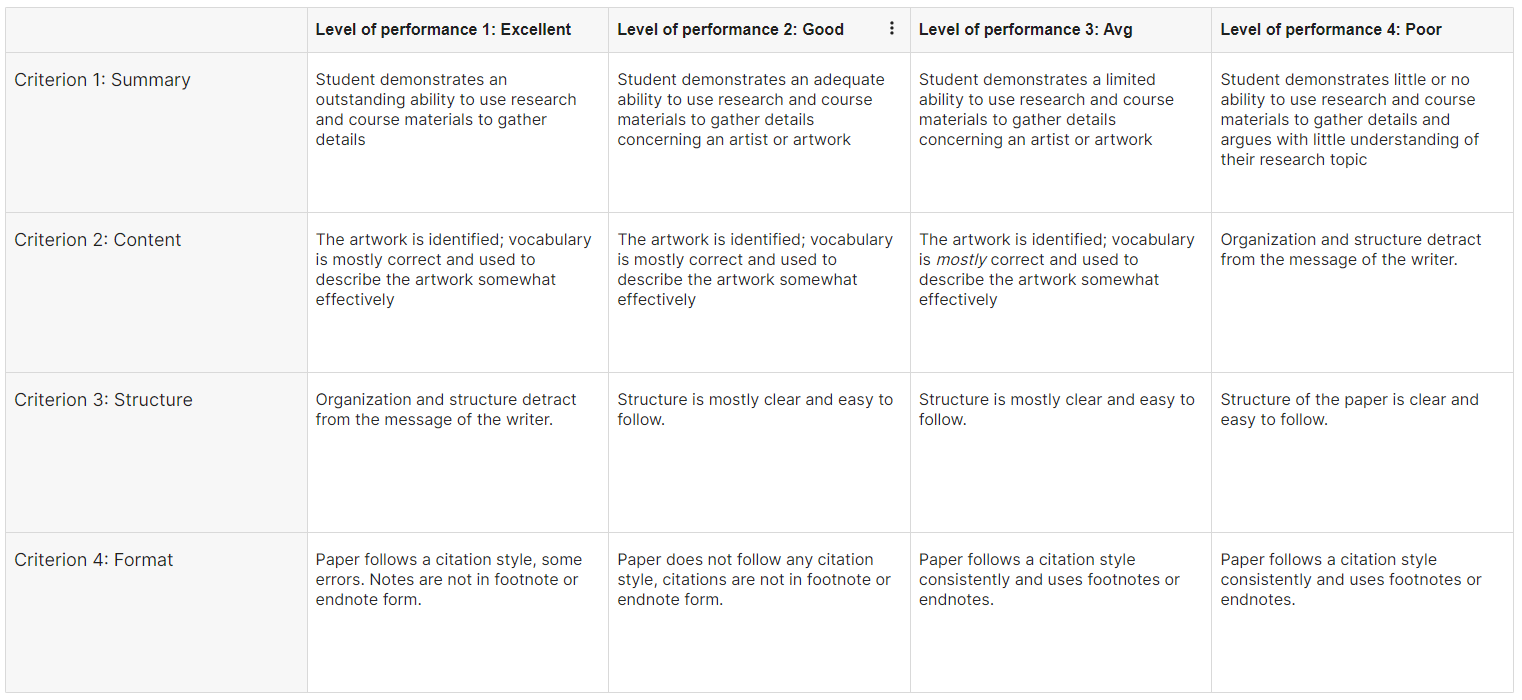Edit the Content cell under Excellent
Viewport: 1522px width, 700px height.
(453, 270)
